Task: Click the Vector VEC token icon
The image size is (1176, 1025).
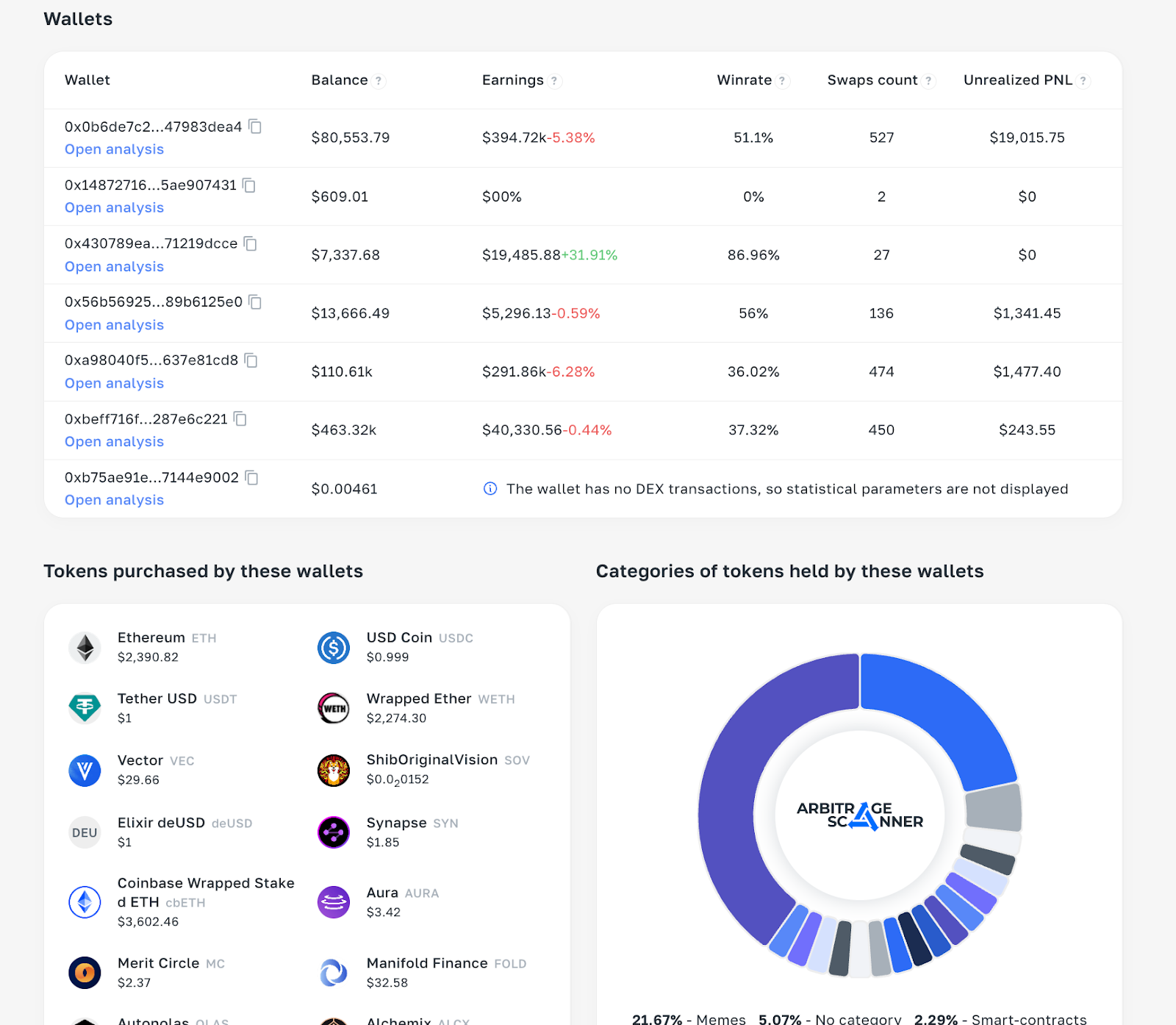Action: (x=85, y=771)
